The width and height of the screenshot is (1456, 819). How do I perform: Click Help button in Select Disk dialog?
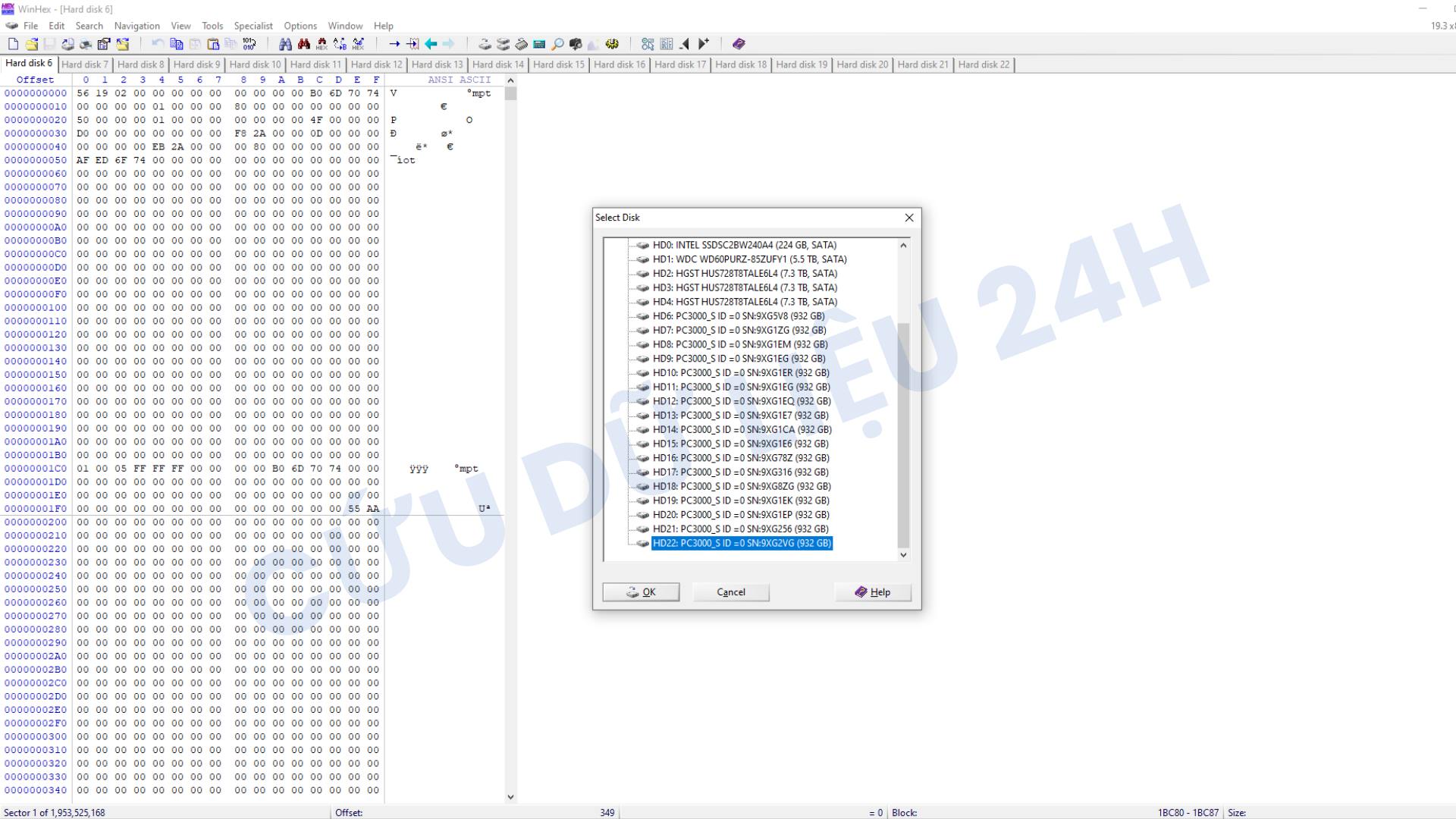(873, 592)
